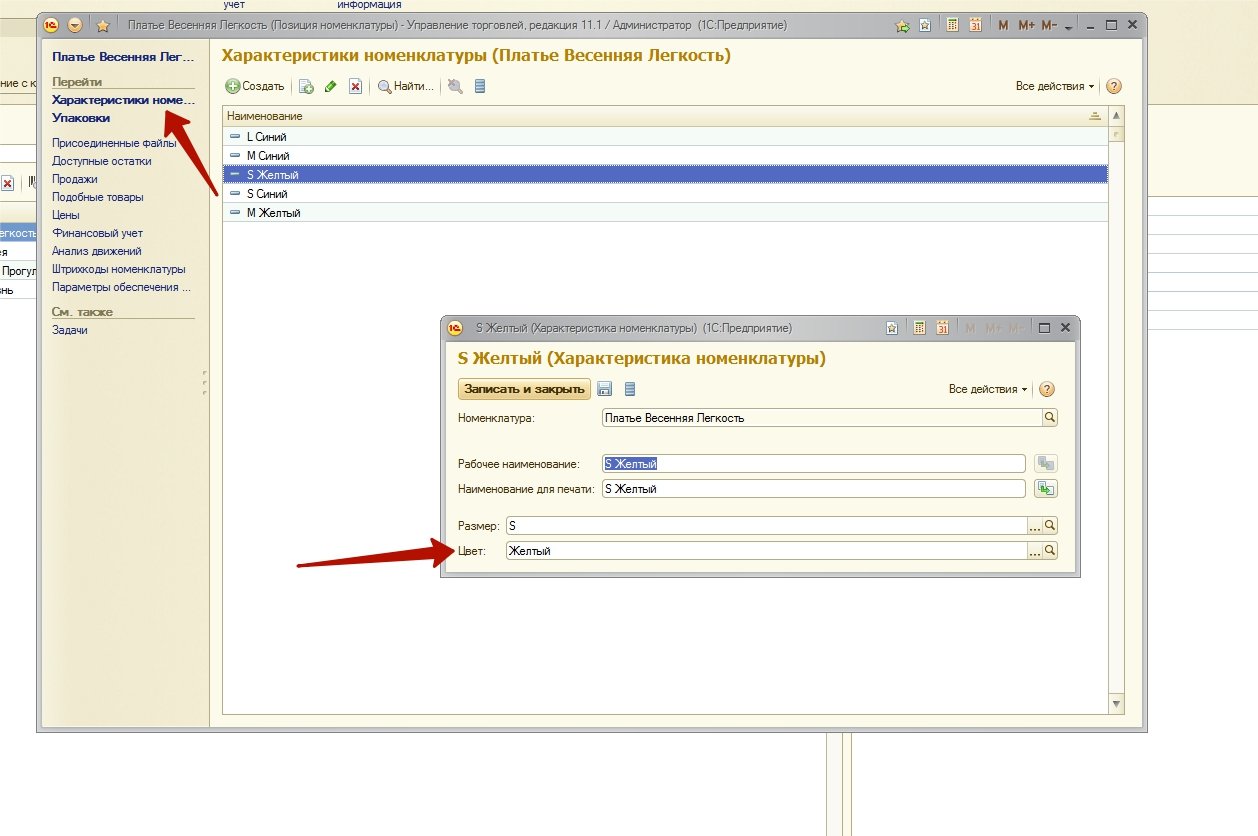Open Финансовый учет link
The width and height of the screenshot is (1258, 836).
[x=97, y=233]
